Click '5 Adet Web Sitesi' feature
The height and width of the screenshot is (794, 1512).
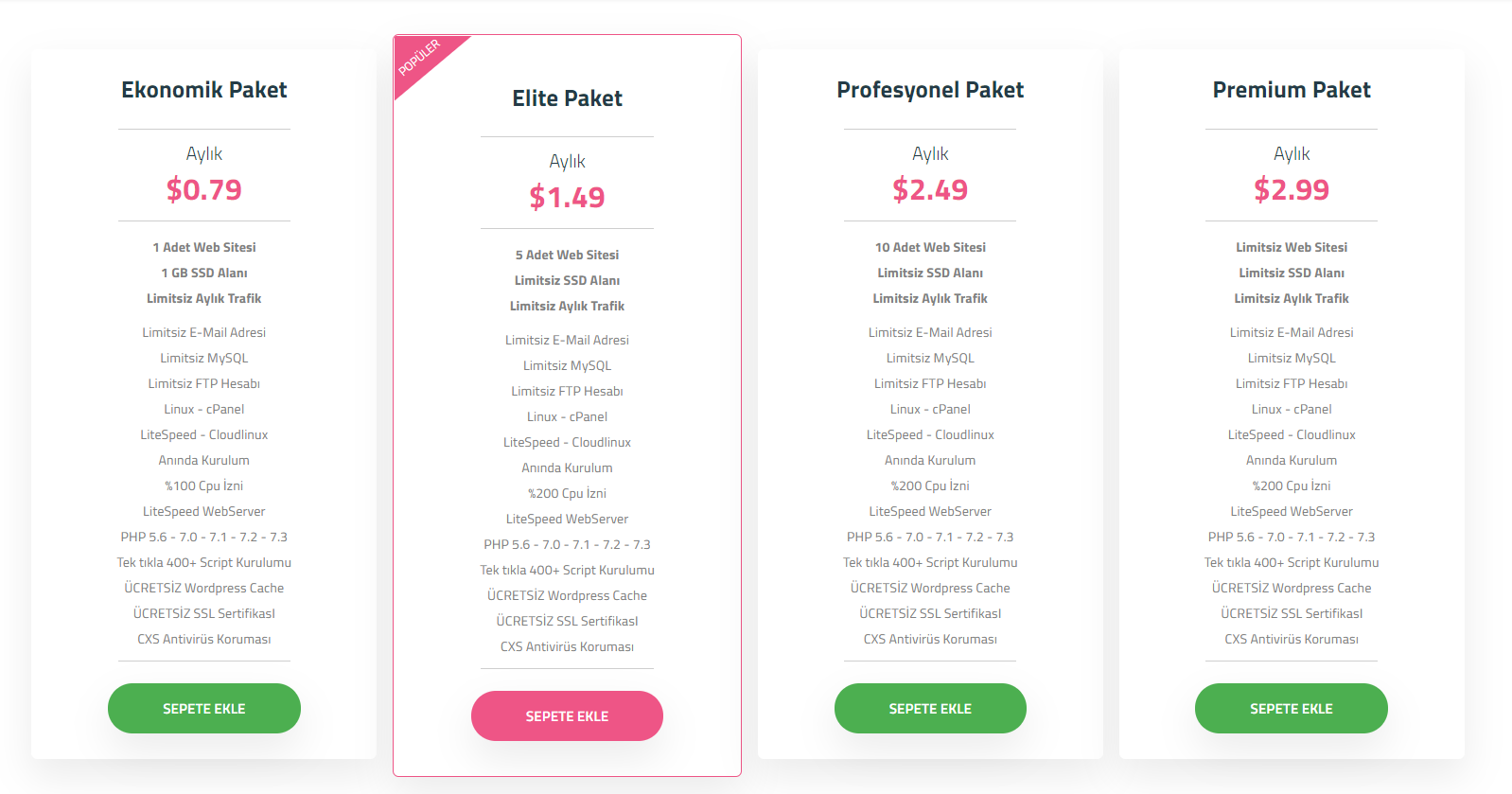(567, 255)
